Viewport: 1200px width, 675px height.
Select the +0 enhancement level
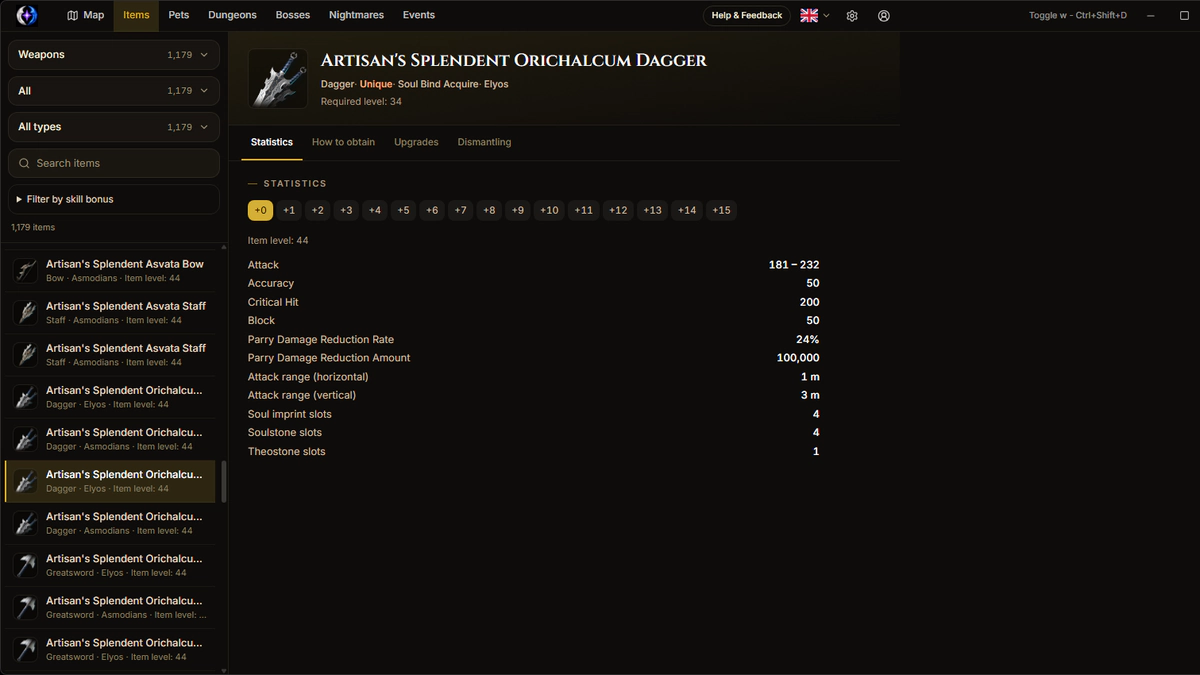coord(260,210)
